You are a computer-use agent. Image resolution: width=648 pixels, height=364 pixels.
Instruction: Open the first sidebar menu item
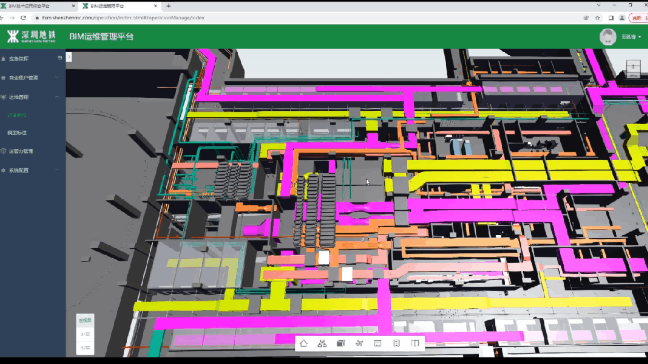(32, 59)
